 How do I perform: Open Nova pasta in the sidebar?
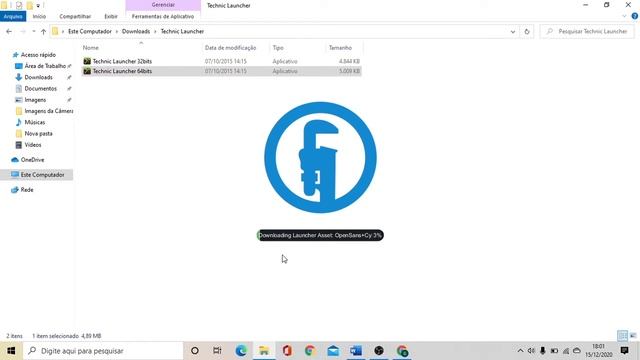pyautogui.click(x=38, y=133)
